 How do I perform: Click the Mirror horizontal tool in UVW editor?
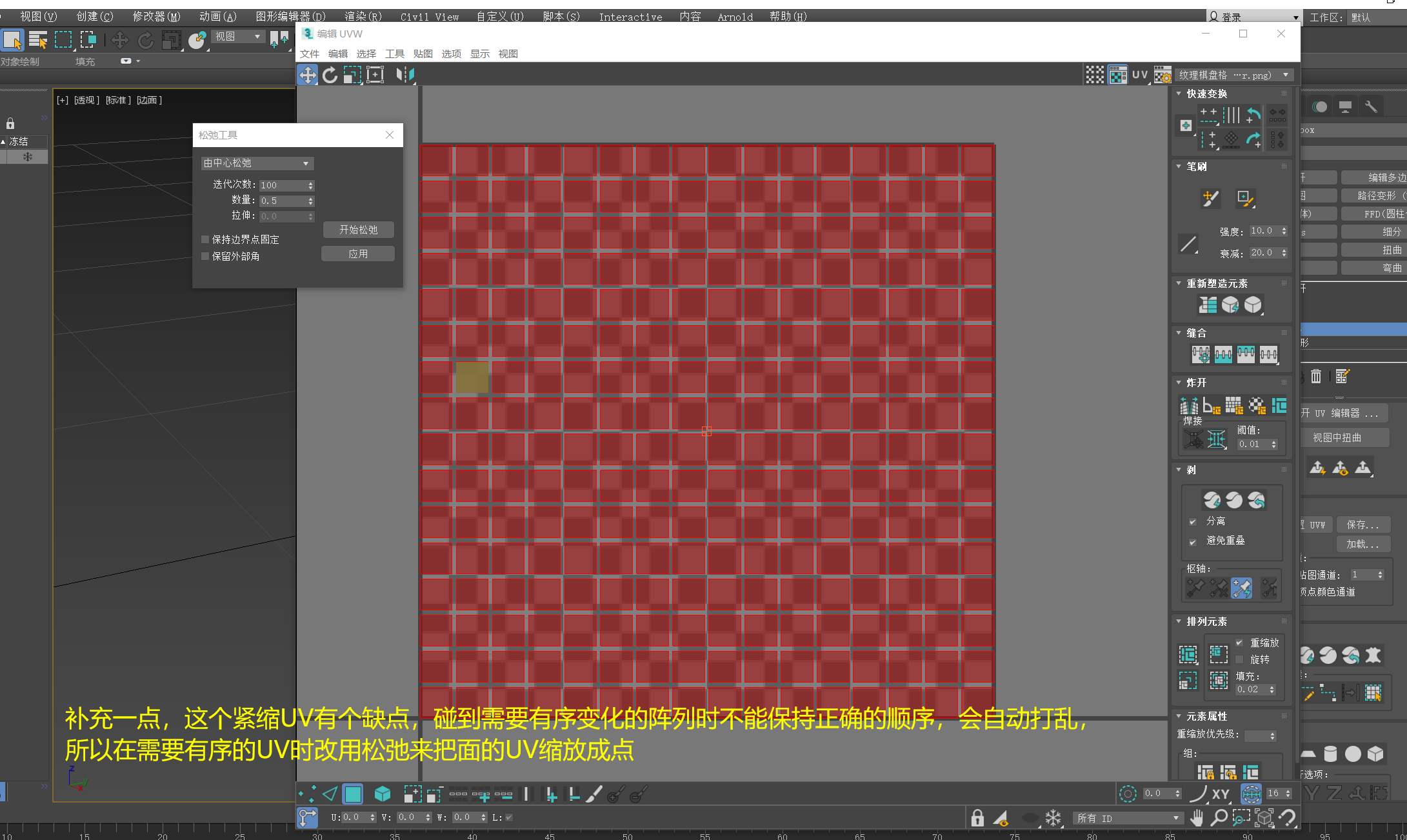[405, 75]
